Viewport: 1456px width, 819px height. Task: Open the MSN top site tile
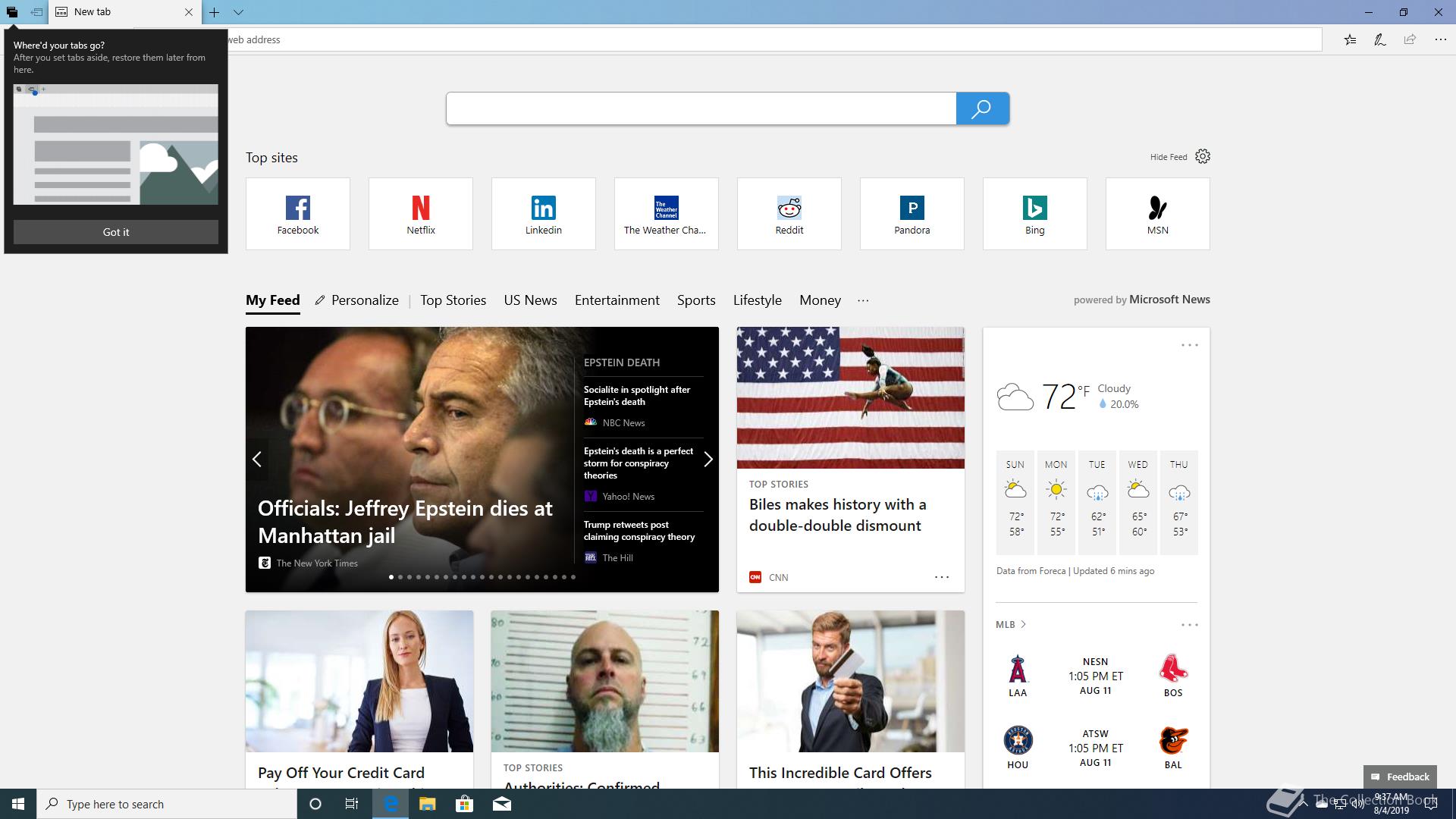[x=1158, y=214]
